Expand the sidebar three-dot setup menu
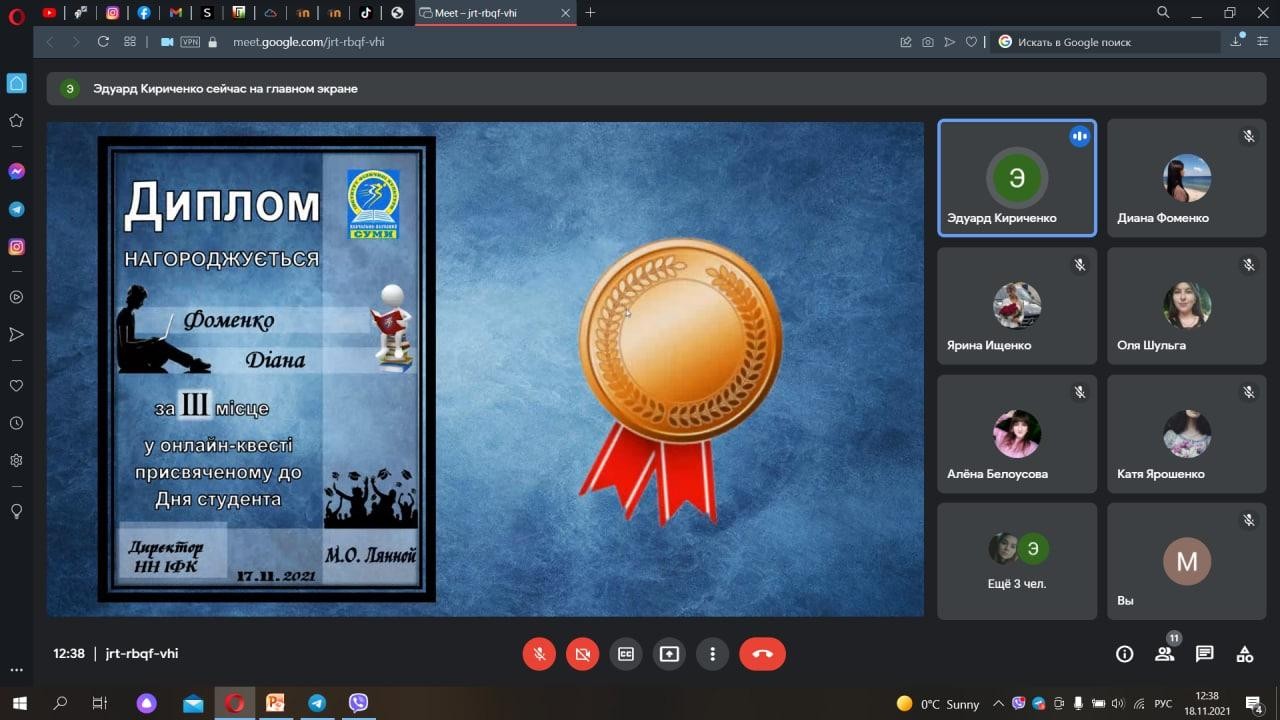The image size is (1280, 720). [x=16, y=670]
